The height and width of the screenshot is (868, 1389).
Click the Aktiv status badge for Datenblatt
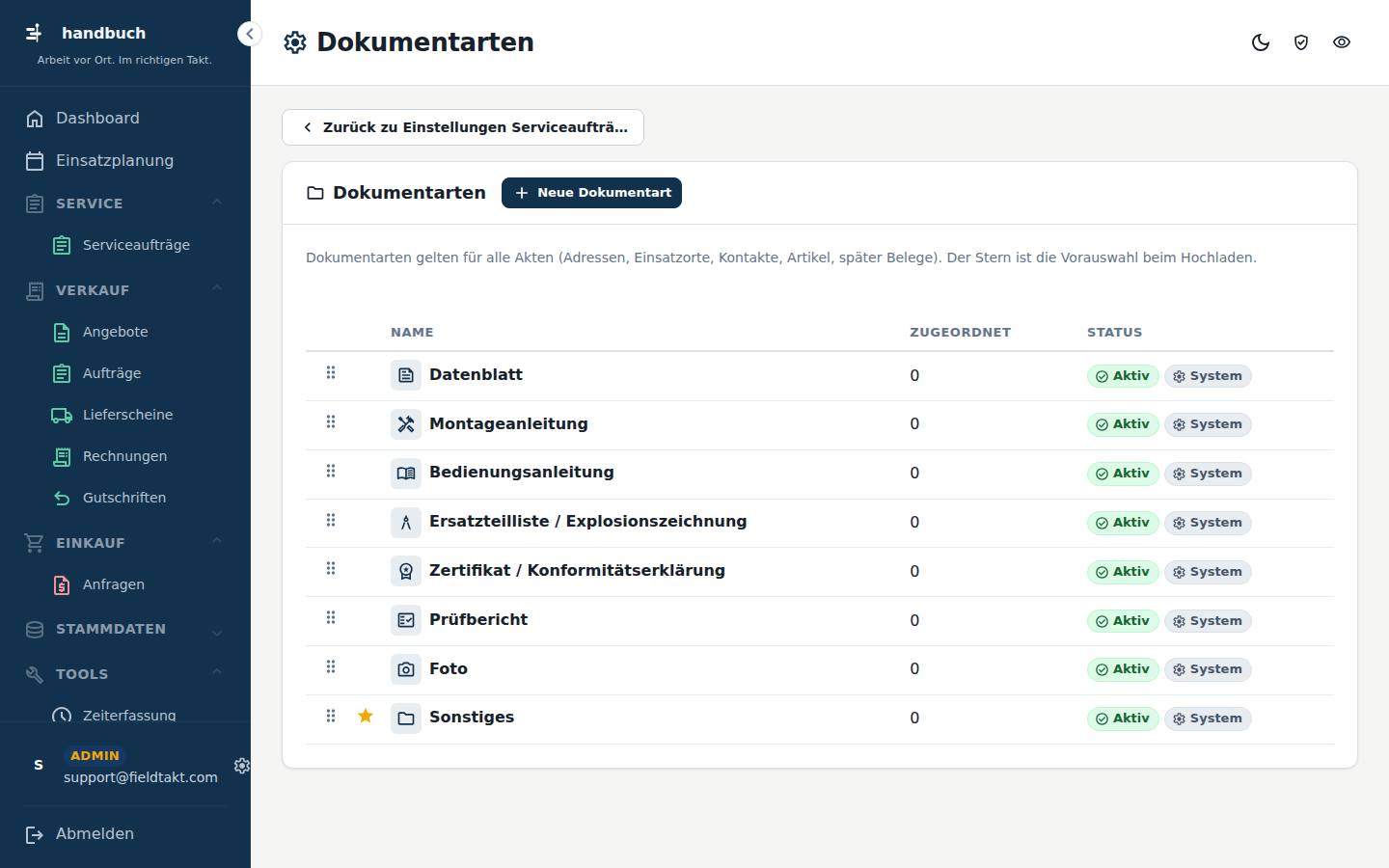coord(1123,376)
